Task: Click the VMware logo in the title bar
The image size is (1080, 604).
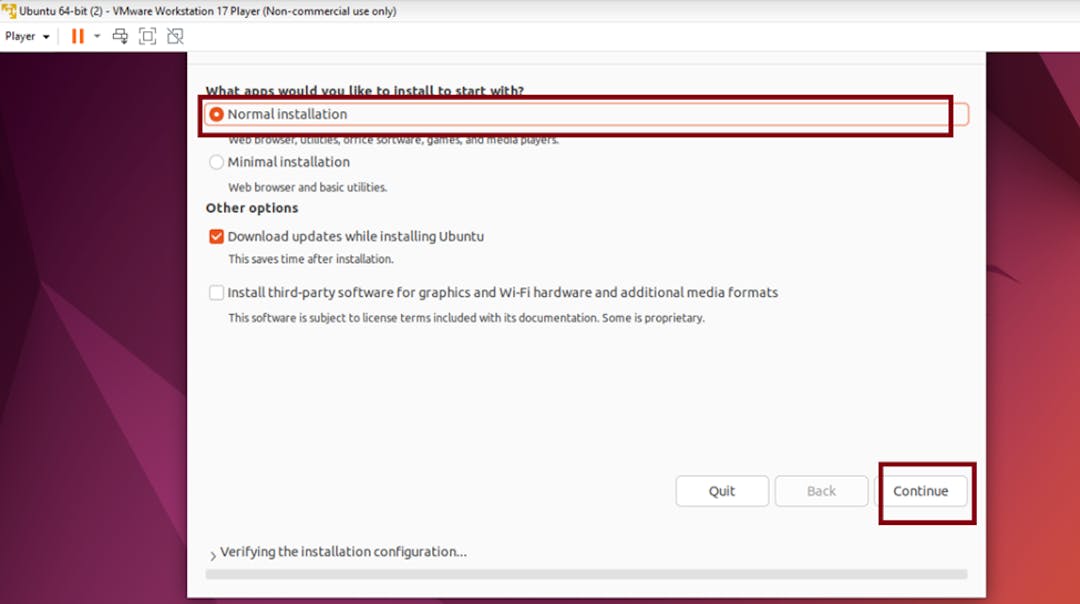Action: coord(8,11)
